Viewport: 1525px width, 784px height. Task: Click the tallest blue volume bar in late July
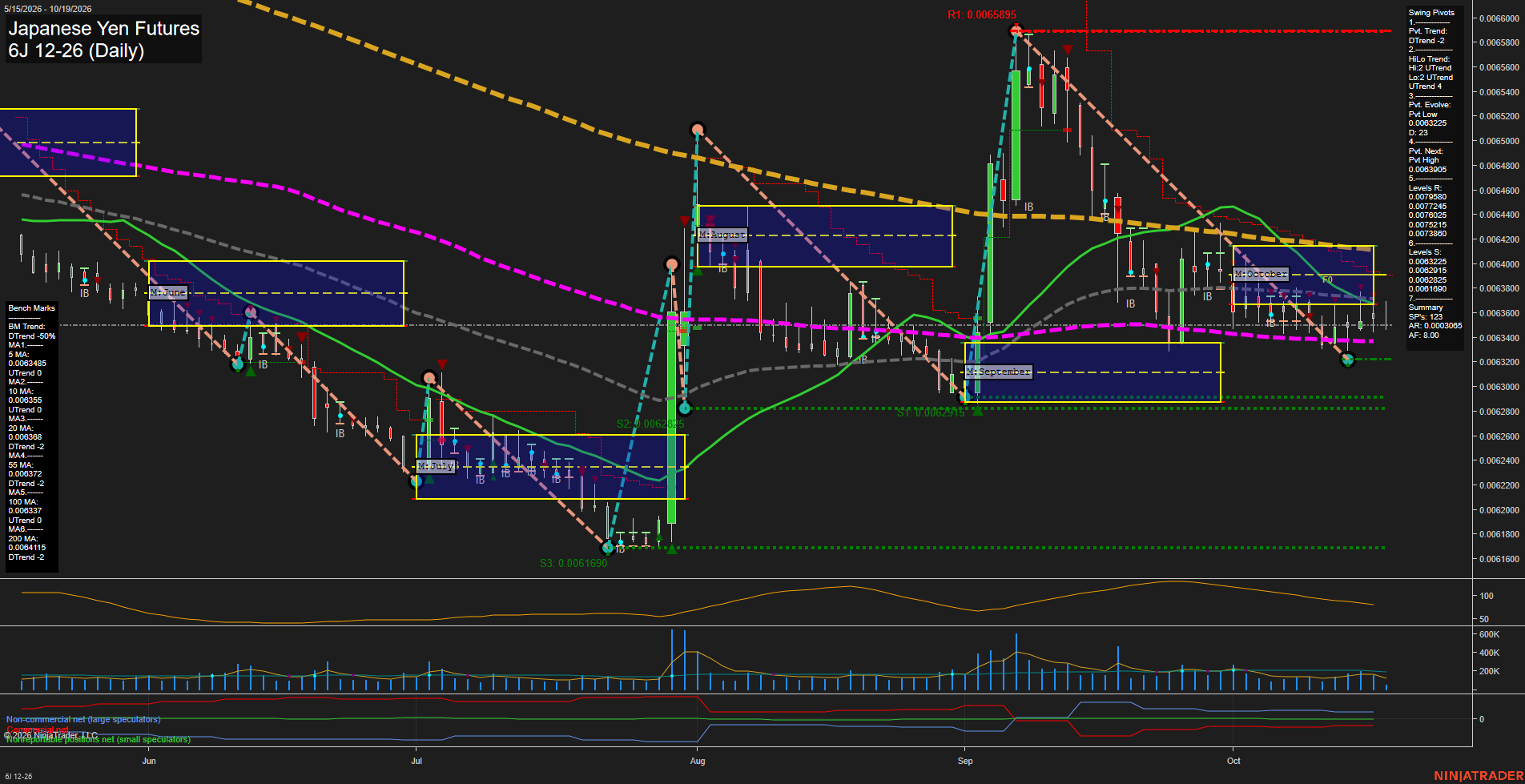coord(671,660)
